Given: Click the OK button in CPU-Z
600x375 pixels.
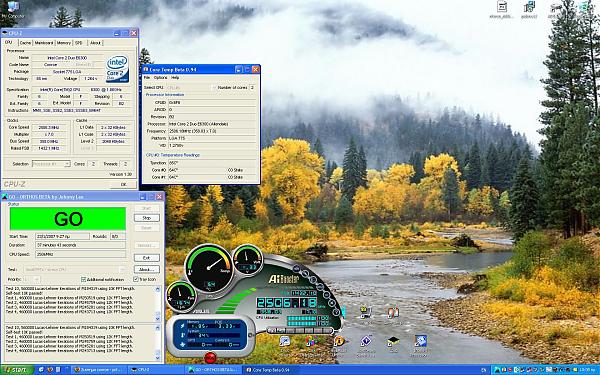Looking at the screenshot, I should pyautogui.click(x=123, y=184).
